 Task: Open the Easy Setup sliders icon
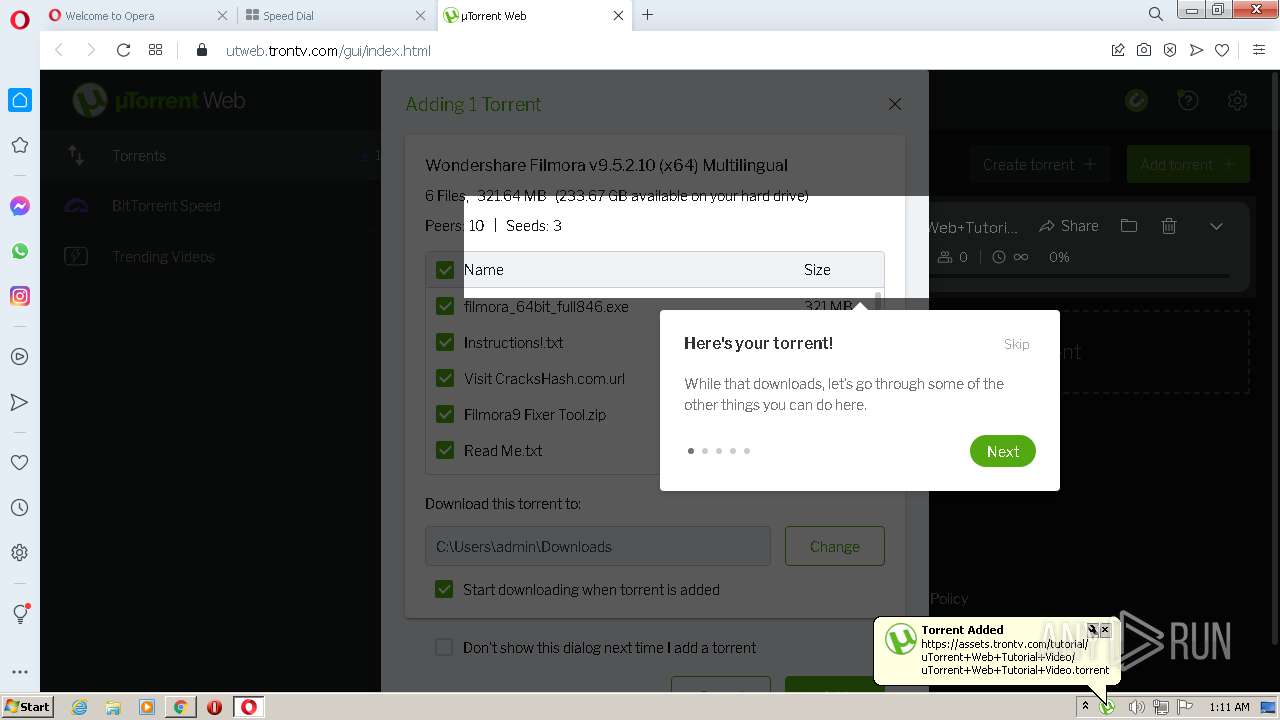click(1259, 50)
